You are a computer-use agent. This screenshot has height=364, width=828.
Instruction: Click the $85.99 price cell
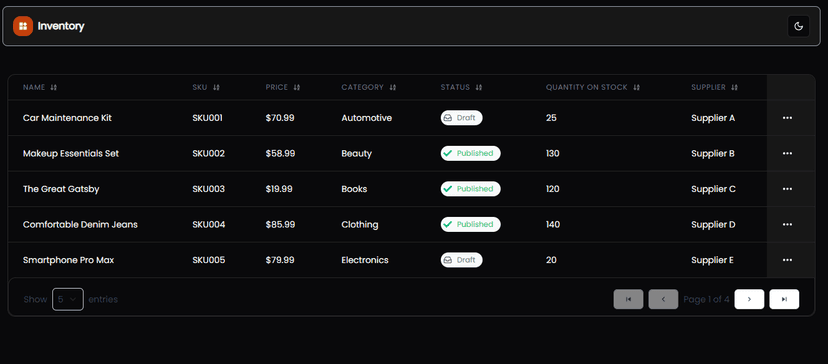pos(280,225)
